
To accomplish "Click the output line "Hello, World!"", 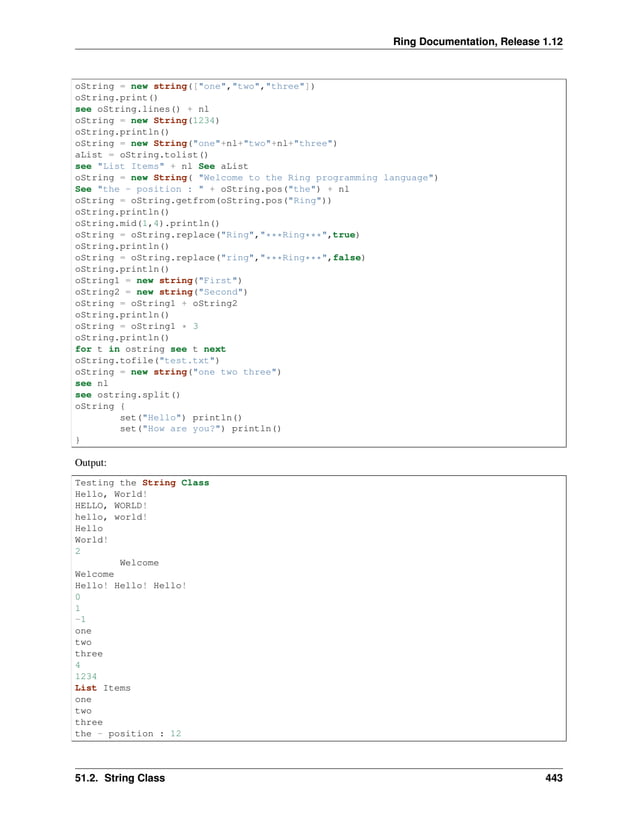I will [x=111, y=495].
